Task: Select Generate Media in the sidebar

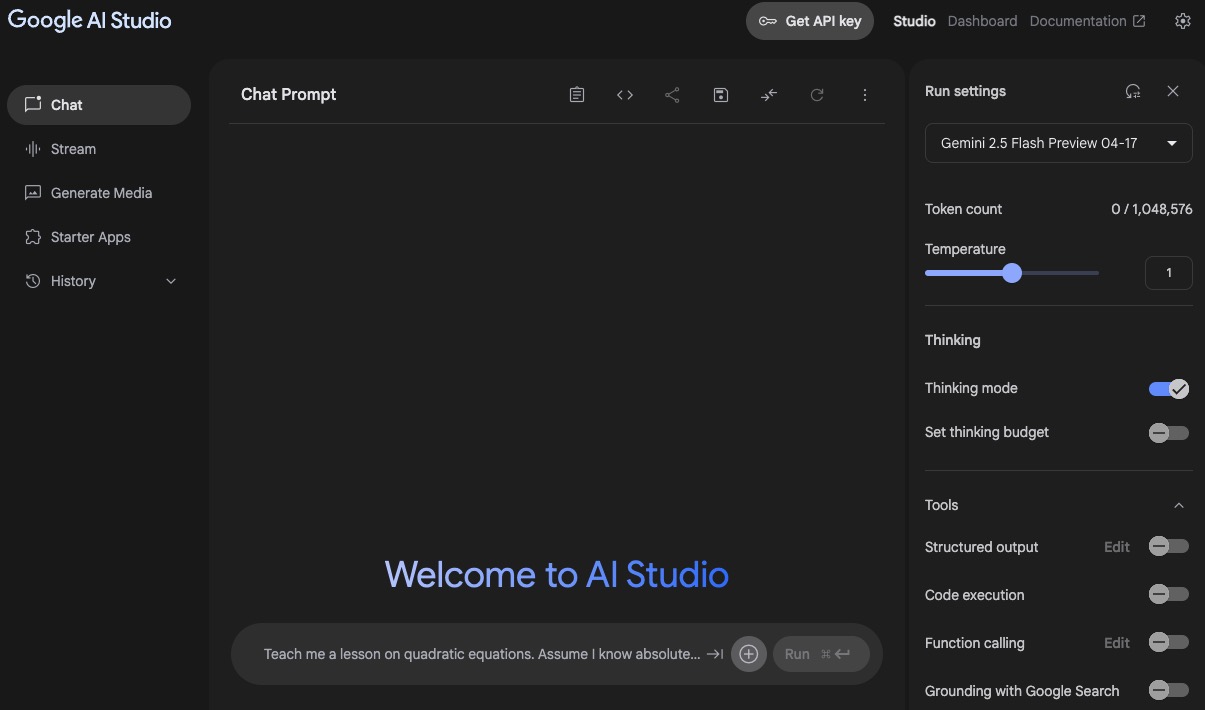Action: coord(101,193)
